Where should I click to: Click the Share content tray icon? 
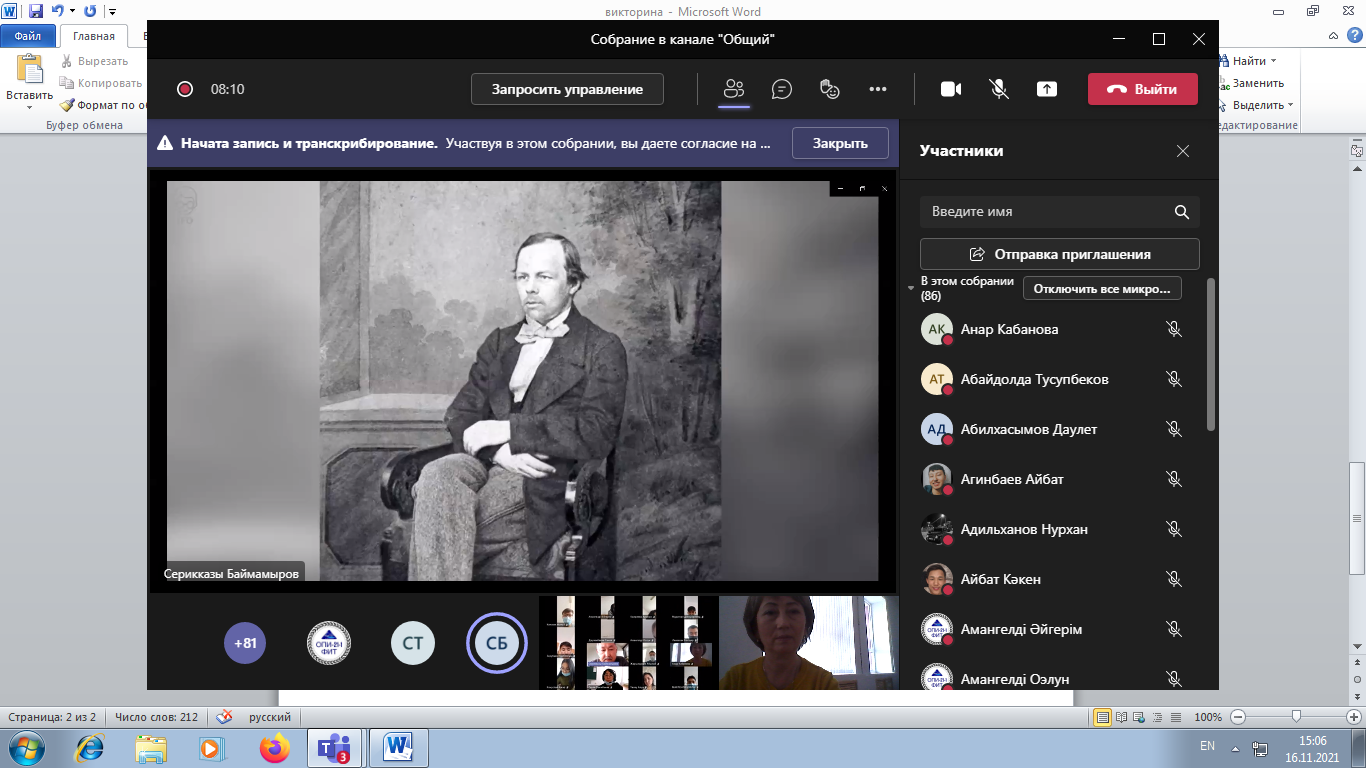click(x=1047, y=89)
